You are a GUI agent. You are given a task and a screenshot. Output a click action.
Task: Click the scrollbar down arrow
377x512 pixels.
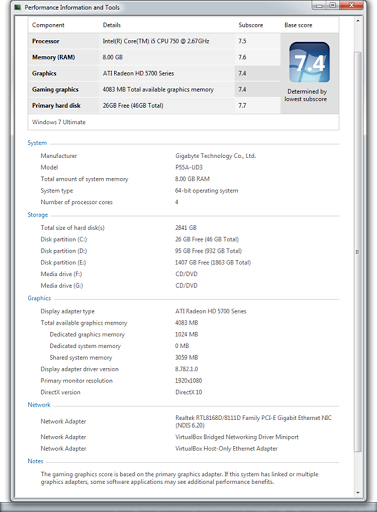(x=358, y=492)
